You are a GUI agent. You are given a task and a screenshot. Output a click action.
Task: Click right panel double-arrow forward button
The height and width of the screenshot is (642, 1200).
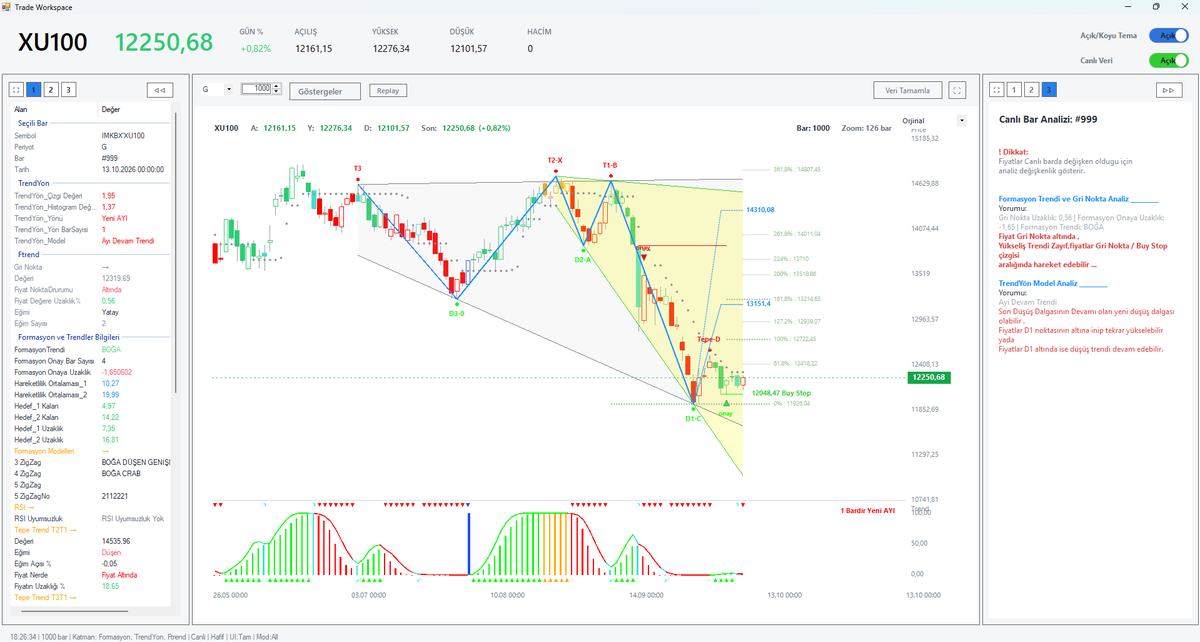(1167, 89)
